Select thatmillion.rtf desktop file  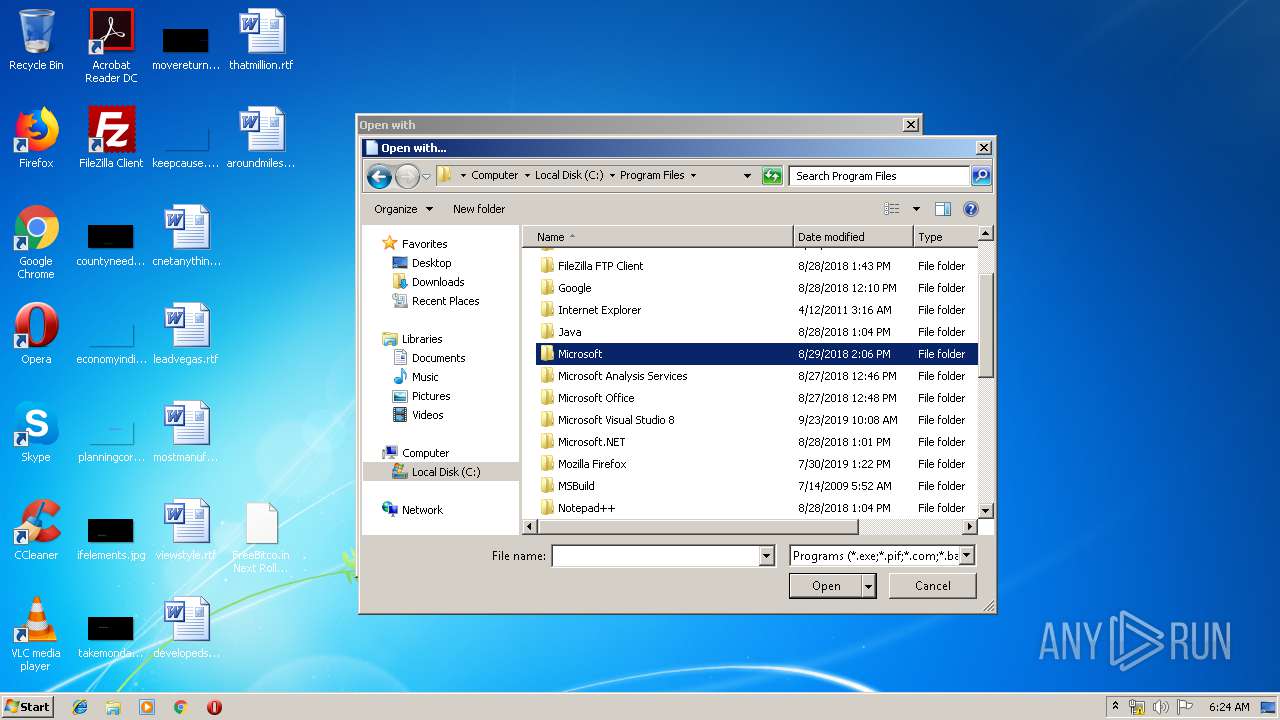click(261, 41)
